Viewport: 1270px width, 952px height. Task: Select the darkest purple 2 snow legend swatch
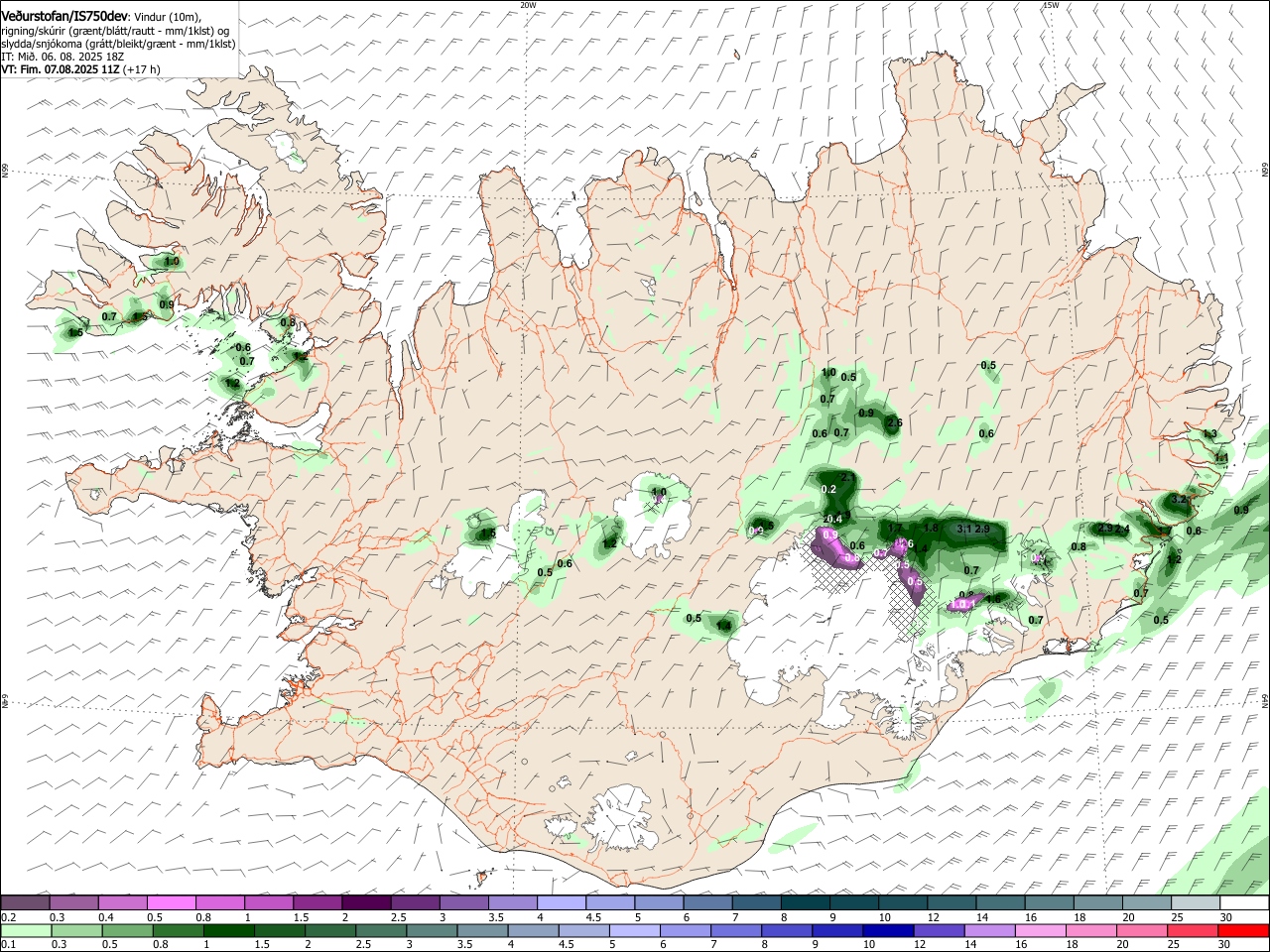click(x=366, y=902)
